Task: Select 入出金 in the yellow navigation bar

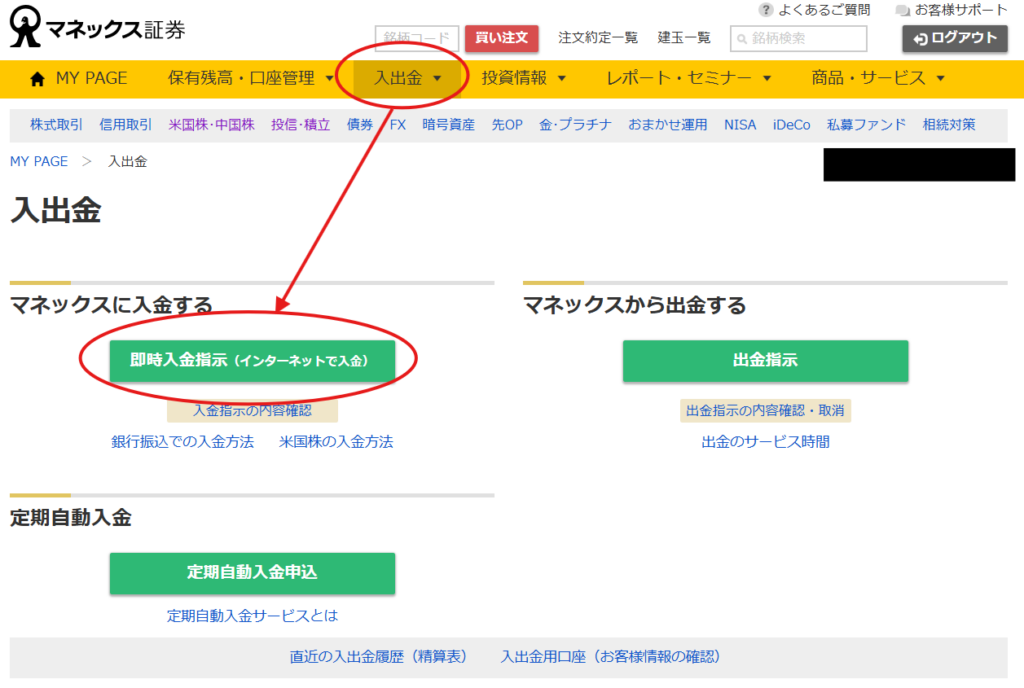Action: click(x=408, y=78)
